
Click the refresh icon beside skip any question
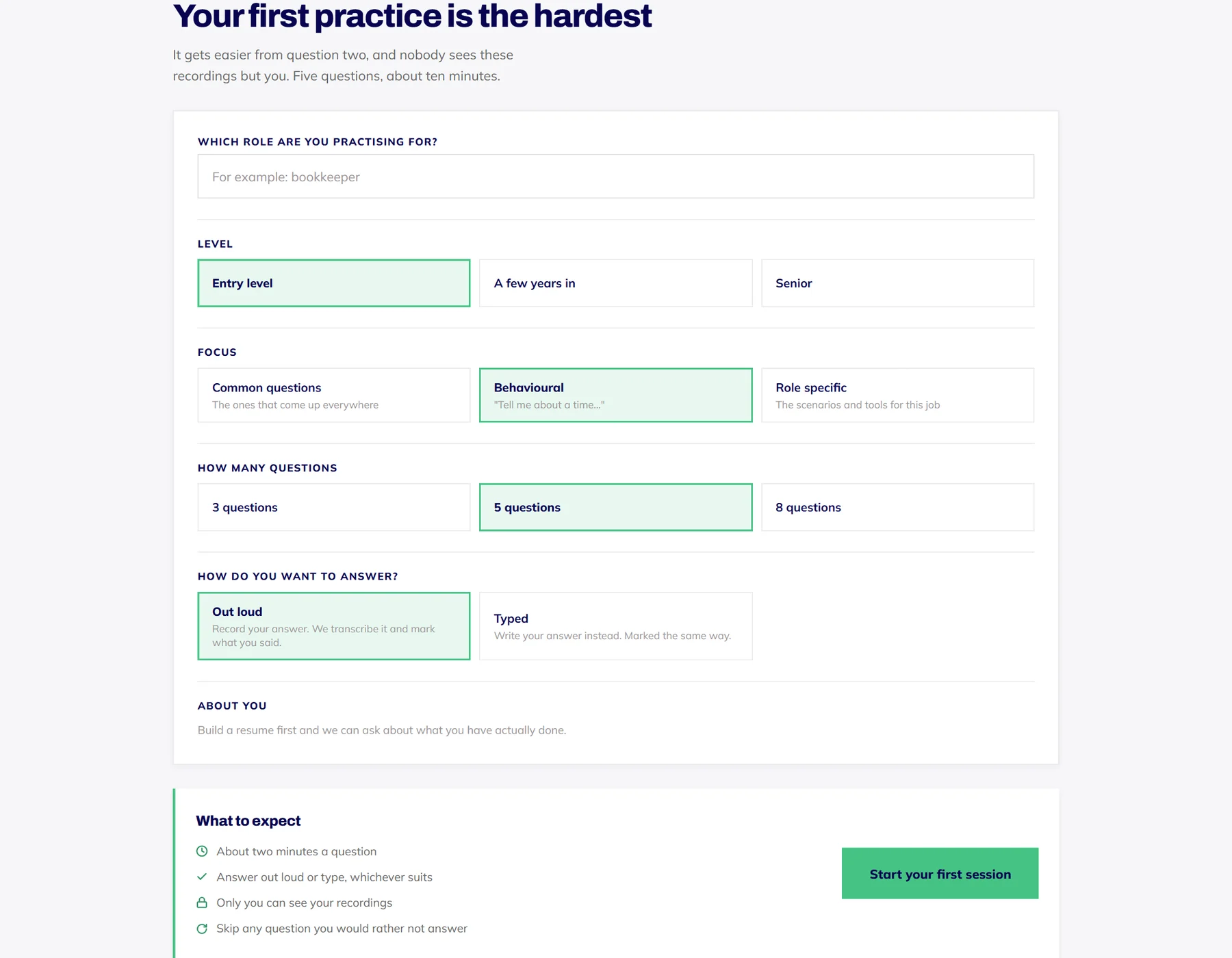pyautogui.click(x=202, y=929)
